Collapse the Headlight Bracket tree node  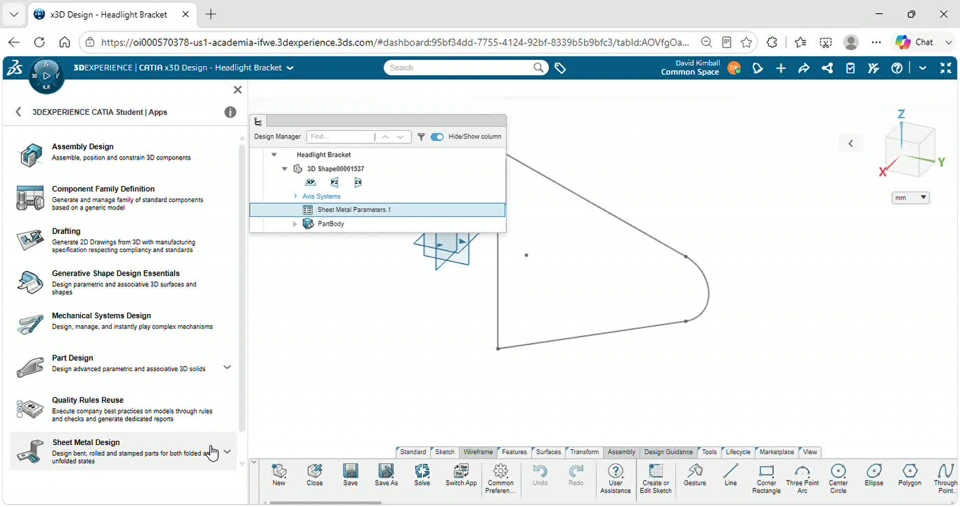click(274, 155)
